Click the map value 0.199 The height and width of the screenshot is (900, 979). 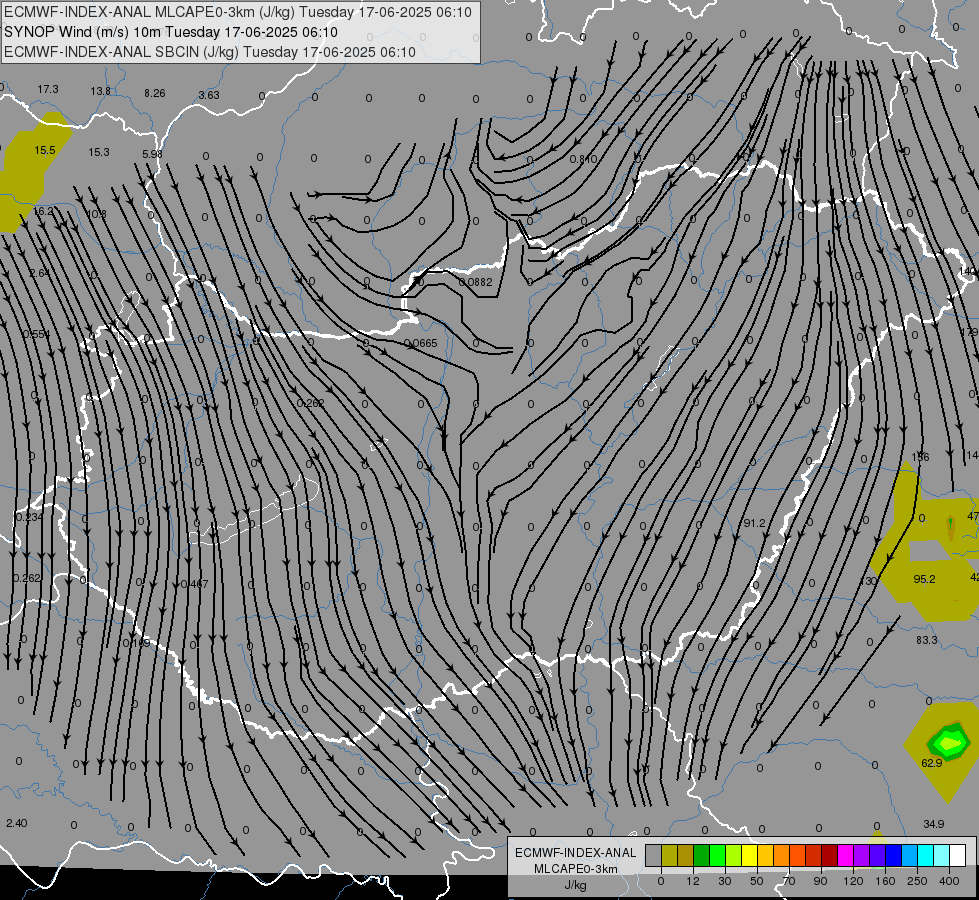point(136,643)
